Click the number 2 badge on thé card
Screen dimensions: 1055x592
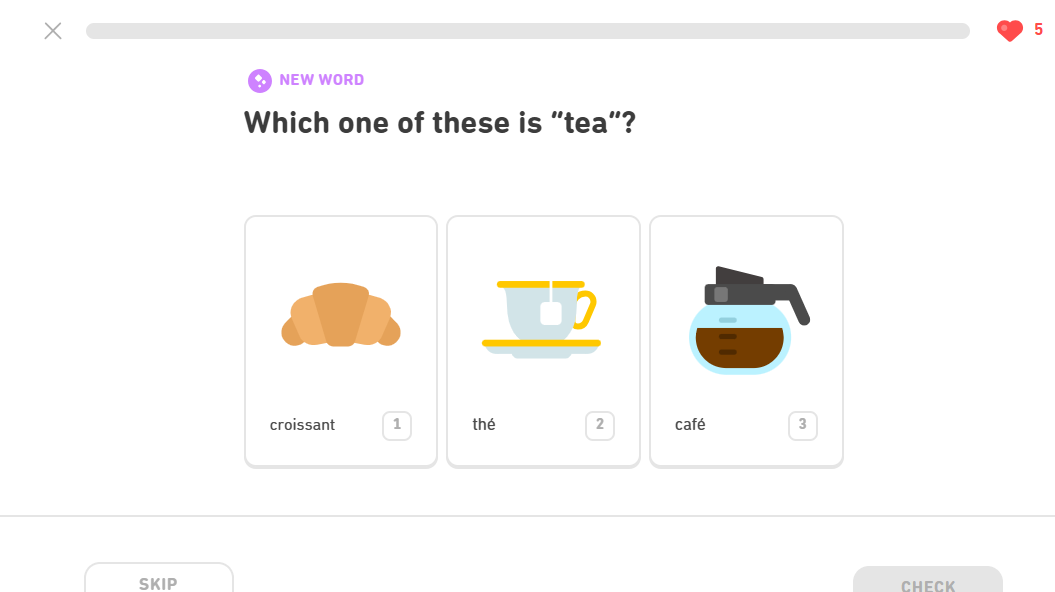(599, 425)
